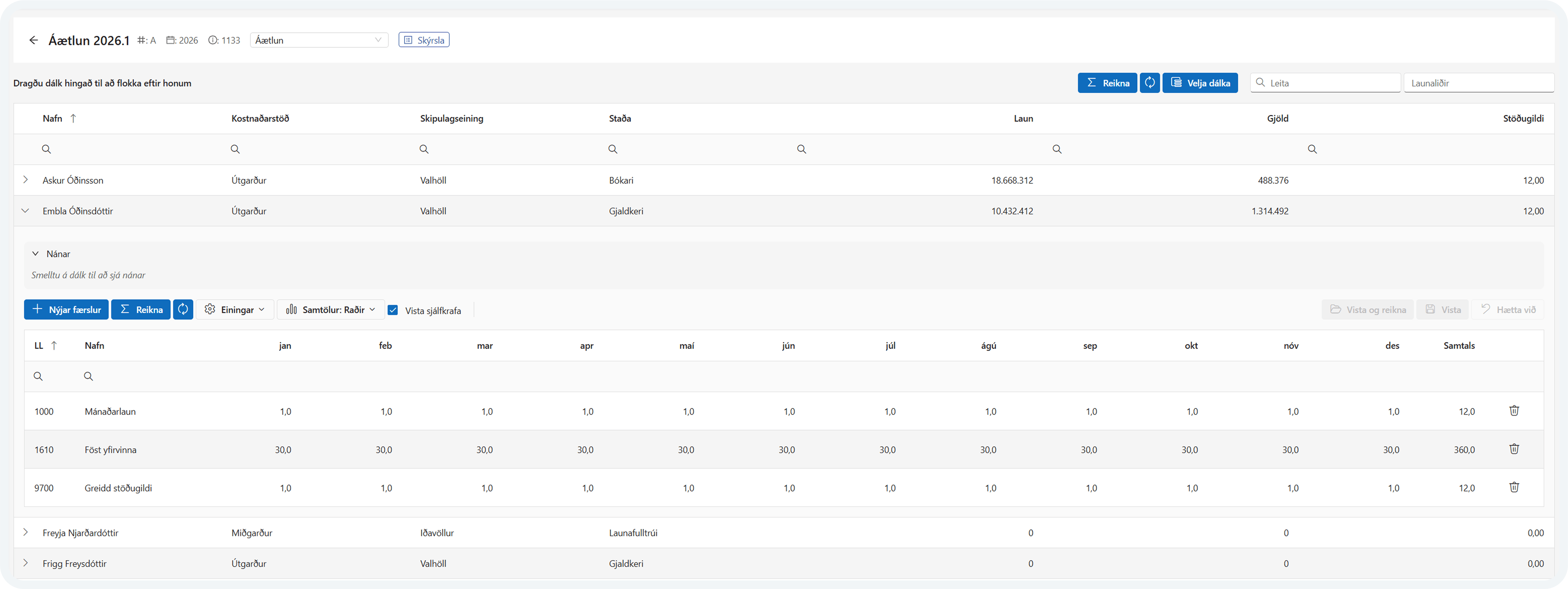
Task: Delete the Föst yfirvinna row
Action: click(1514, 449)
